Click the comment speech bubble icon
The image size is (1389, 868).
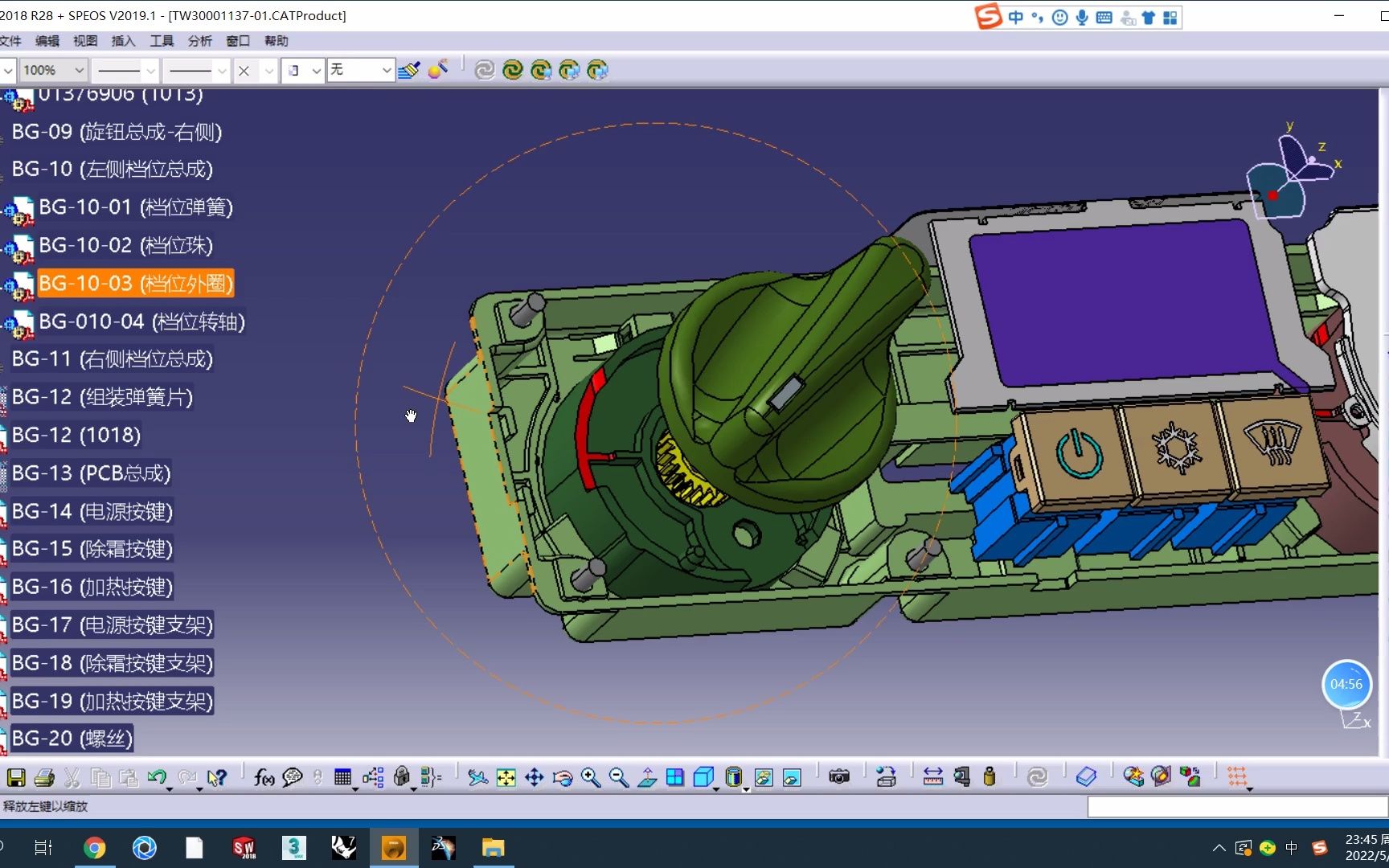tap(293, 777)
